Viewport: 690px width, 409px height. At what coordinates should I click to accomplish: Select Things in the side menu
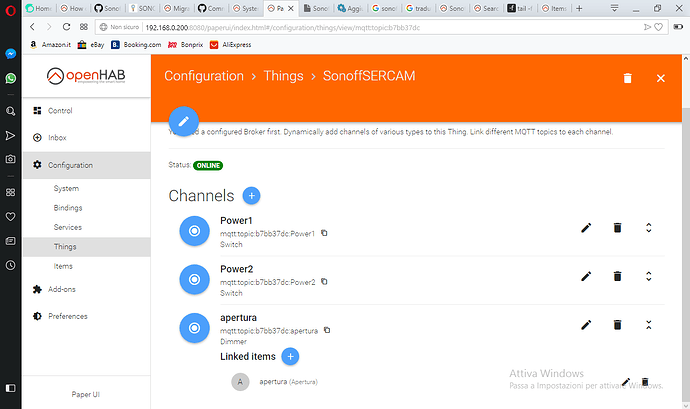86,247
